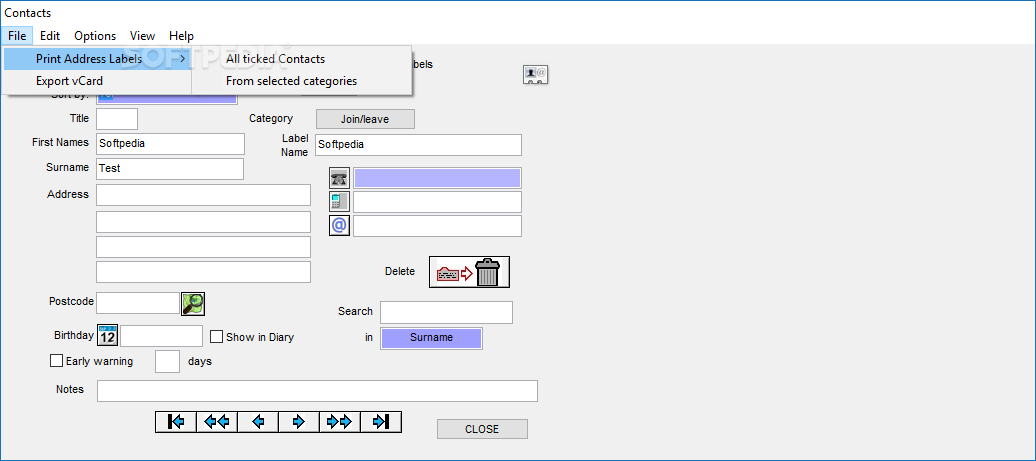Screen dimensions: 1036x461
Task: Tick the Early warning checkbox
Action: [x=56, y=361]
